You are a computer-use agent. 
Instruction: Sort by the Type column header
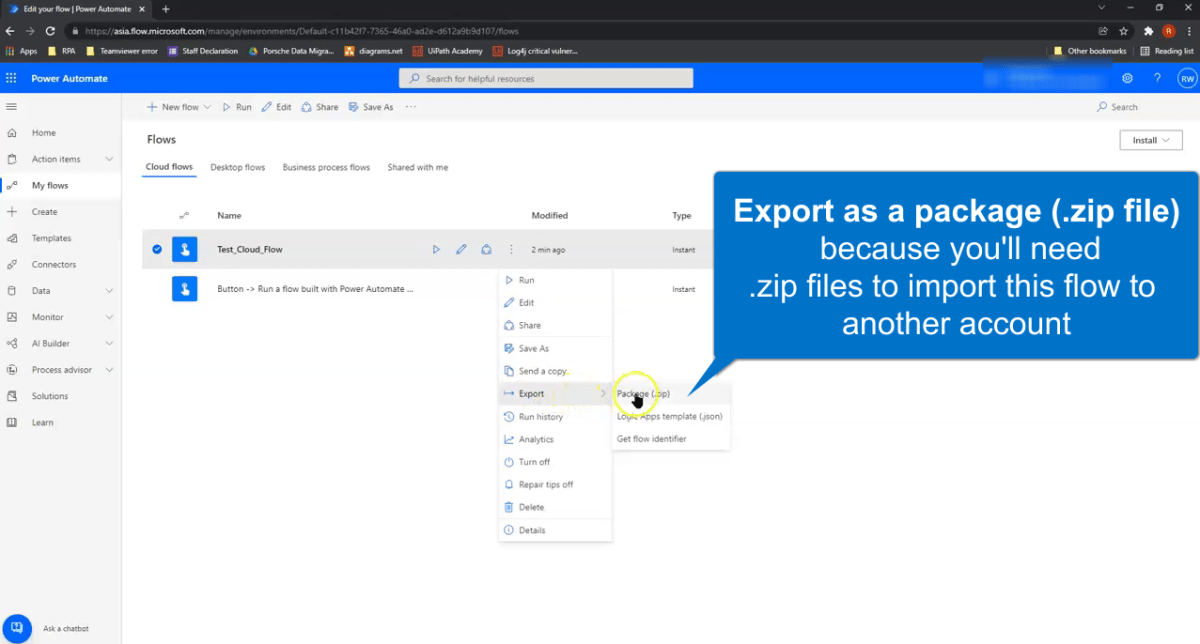682,216
